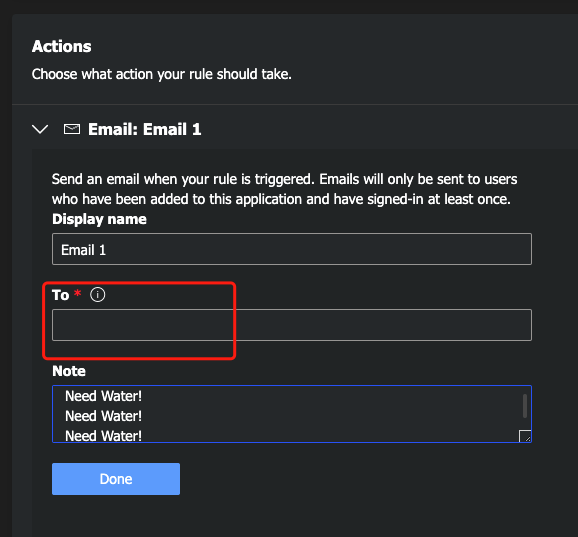
Task: Place cursor on second "Need Water!" line
Action: (103, 416)
